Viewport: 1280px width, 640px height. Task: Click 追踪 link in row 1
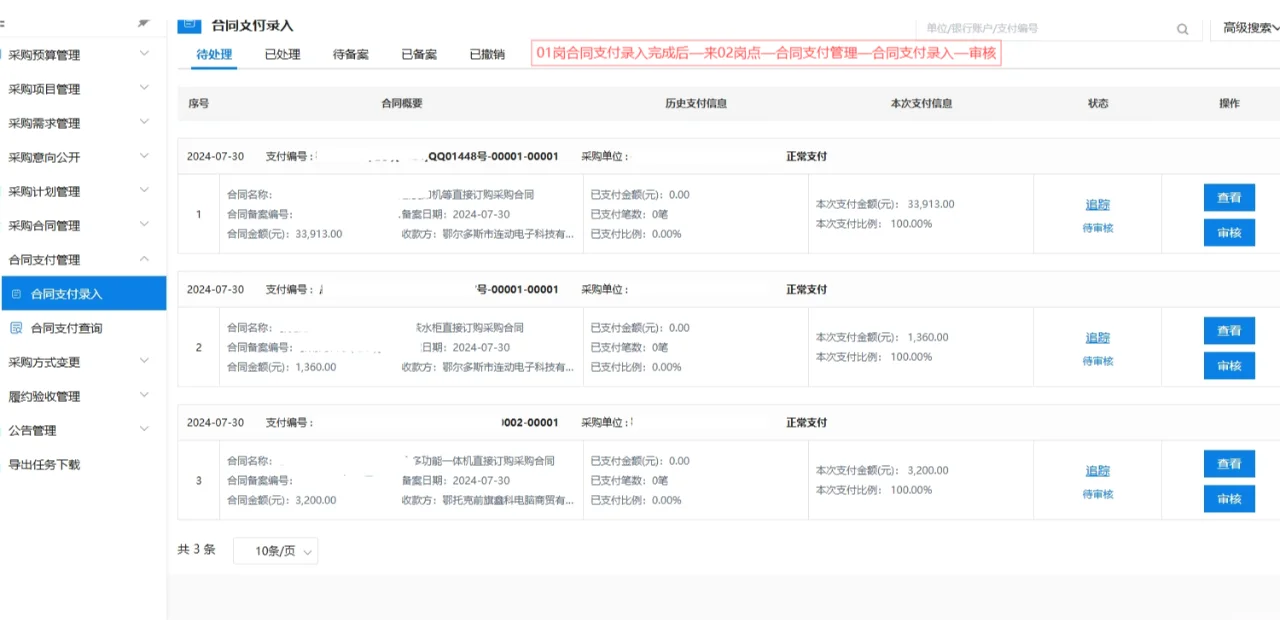coord(1098,204)
